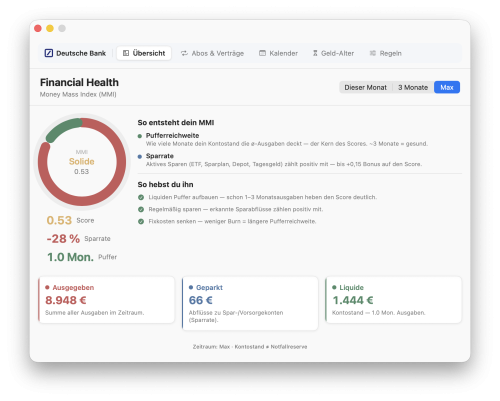Click the Geld-Alter hourglass icon
500x401 pixels.
click(x=315, y=53)
